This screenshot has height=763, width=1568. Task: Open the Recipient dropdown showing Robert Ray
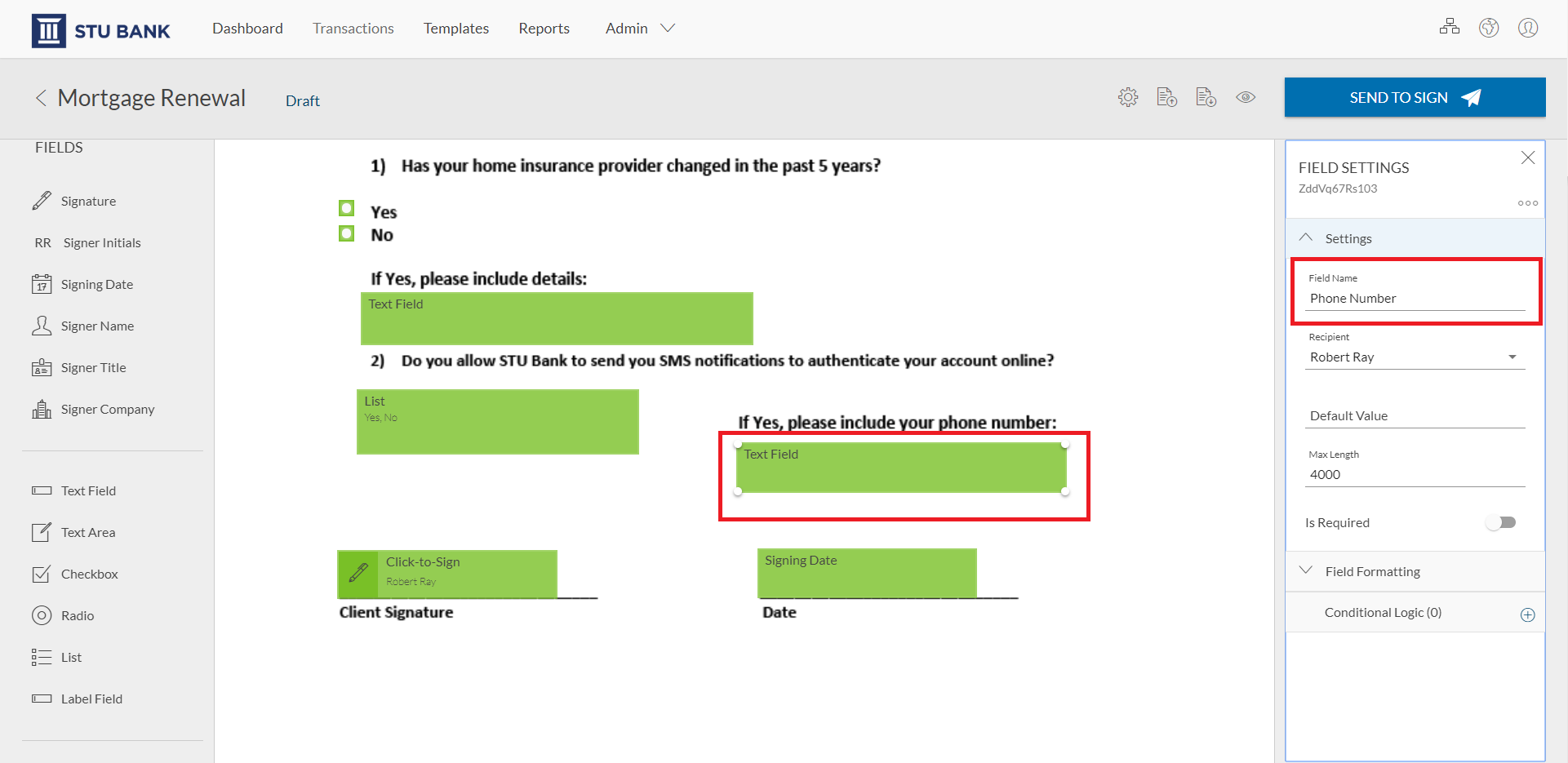point(1415,357)
